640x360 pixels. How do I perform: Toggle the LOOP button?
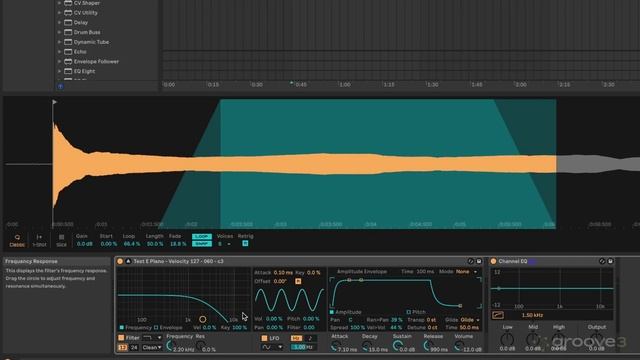click(202, 236)
